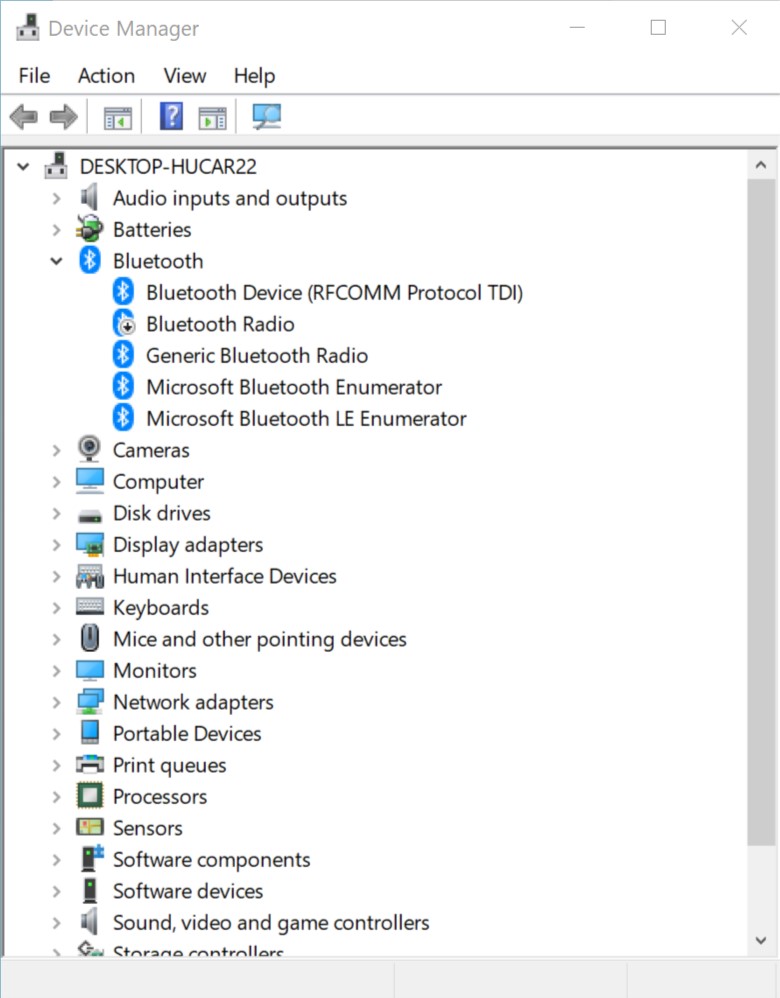Click the Back arrow toolbar icon
This screenshot has width=780, height=998.
[24, 117]
